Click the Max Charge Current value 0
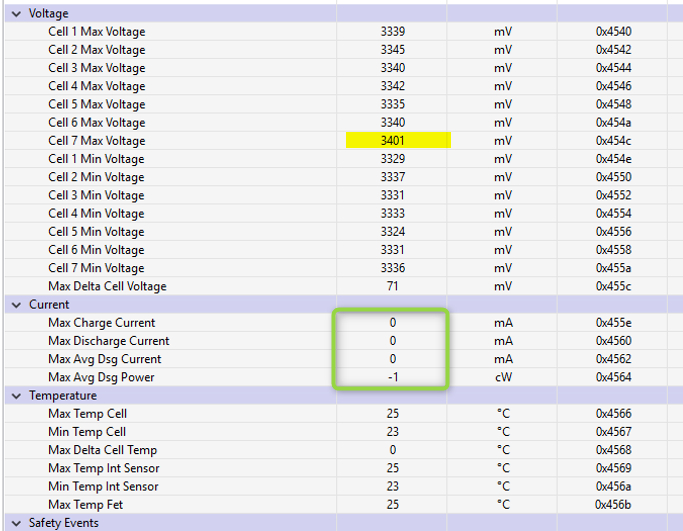683x531 pixels. click(x=392, y=323)
